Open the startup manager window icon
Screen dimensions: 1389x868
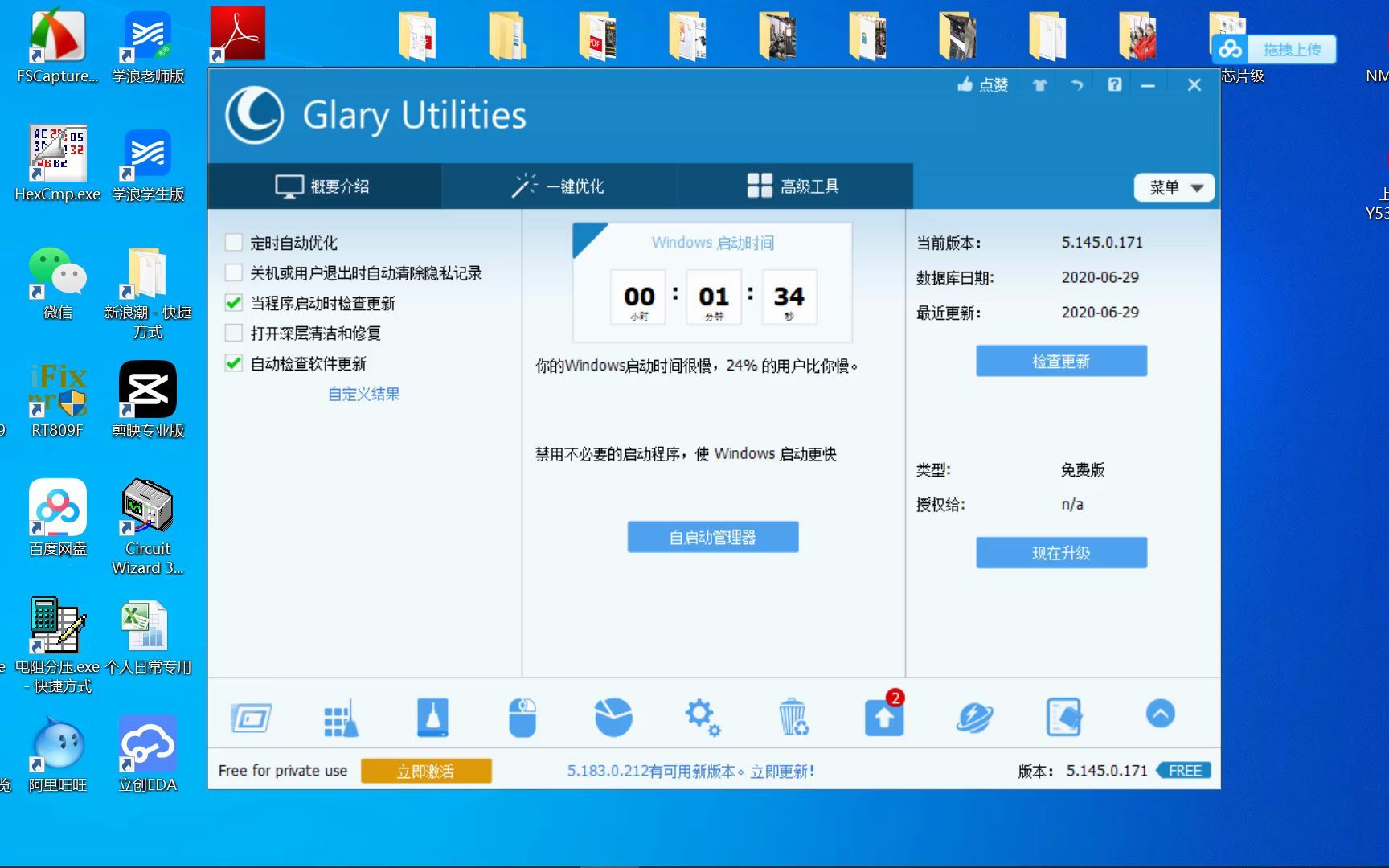pyautogui.click(x=251, y=718)
